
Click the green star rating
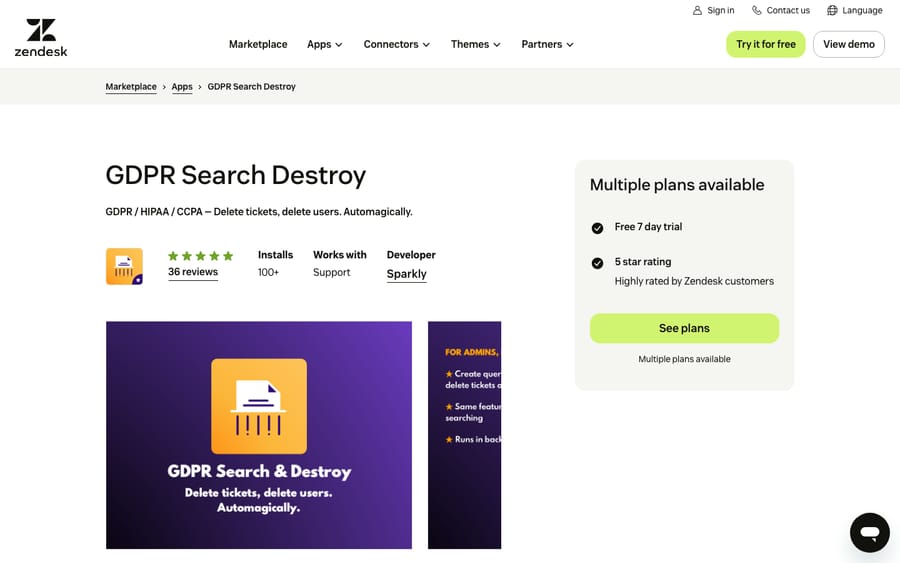click(200, 256)
